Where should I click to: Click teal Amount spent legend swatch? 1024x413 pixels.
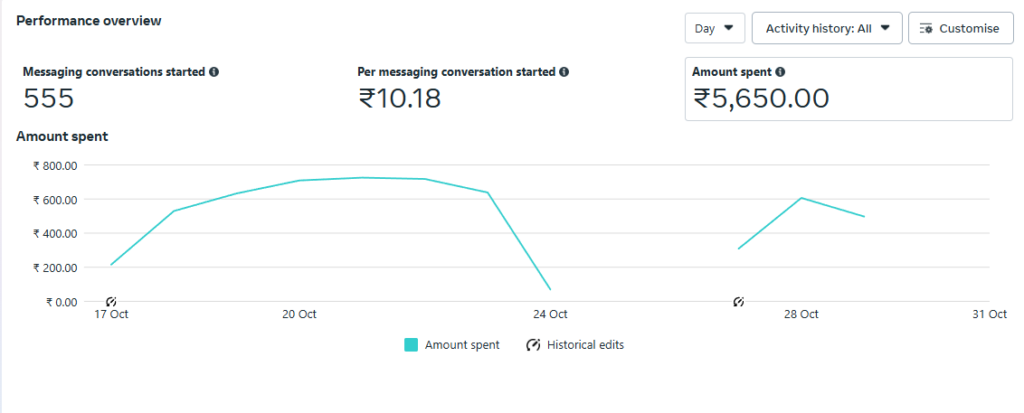(411, 345)
